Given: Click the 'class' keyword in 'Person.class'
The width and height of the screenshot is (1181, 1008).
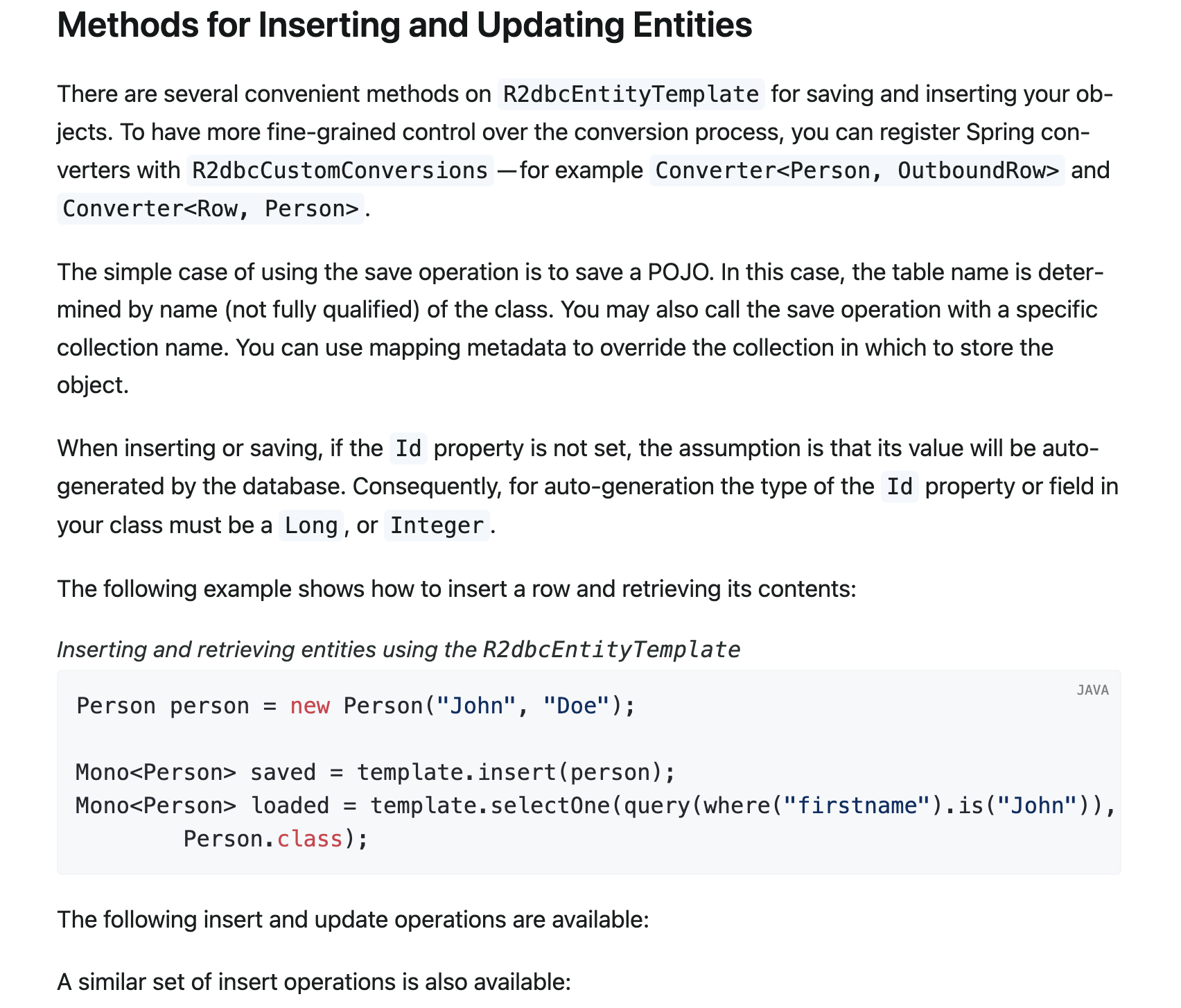Looking at the screenshot, I should [x=310, y=839].
